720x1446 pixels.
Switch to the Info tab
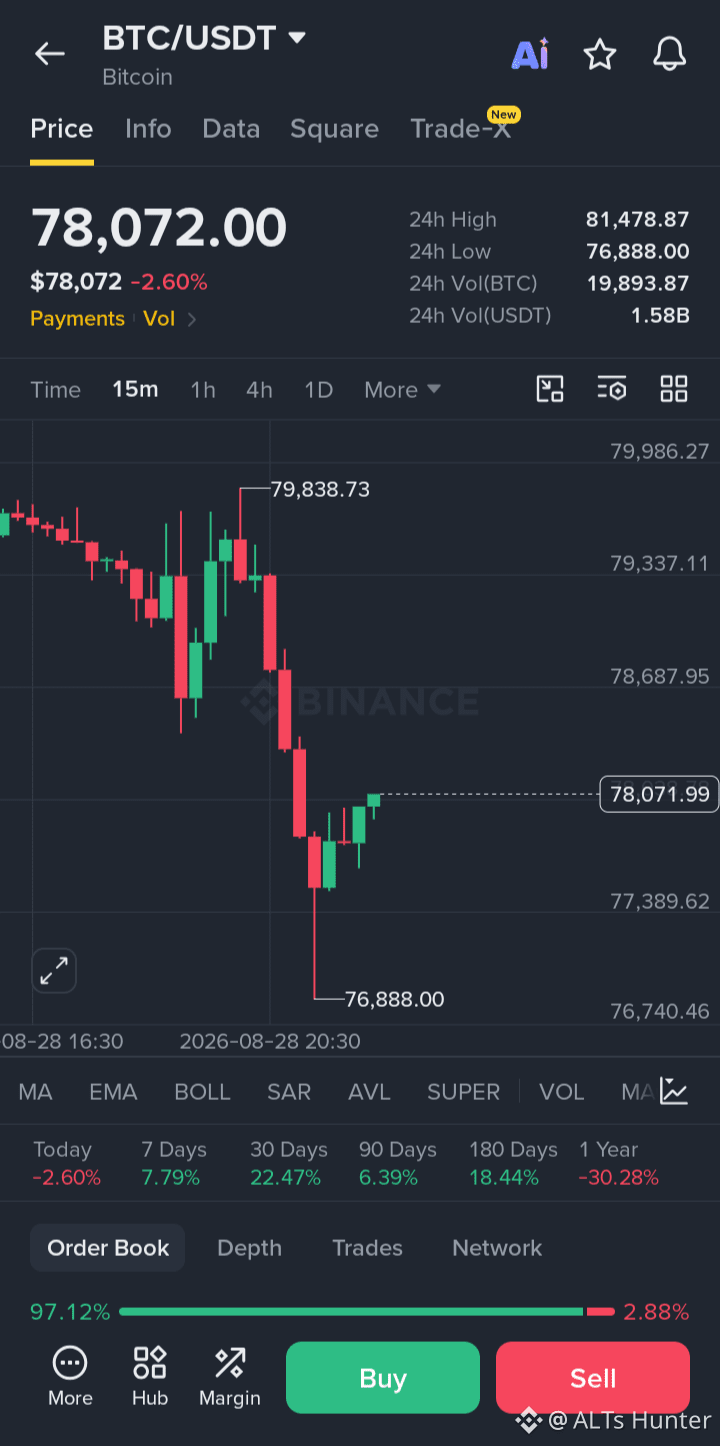click(x=148, y=129)
